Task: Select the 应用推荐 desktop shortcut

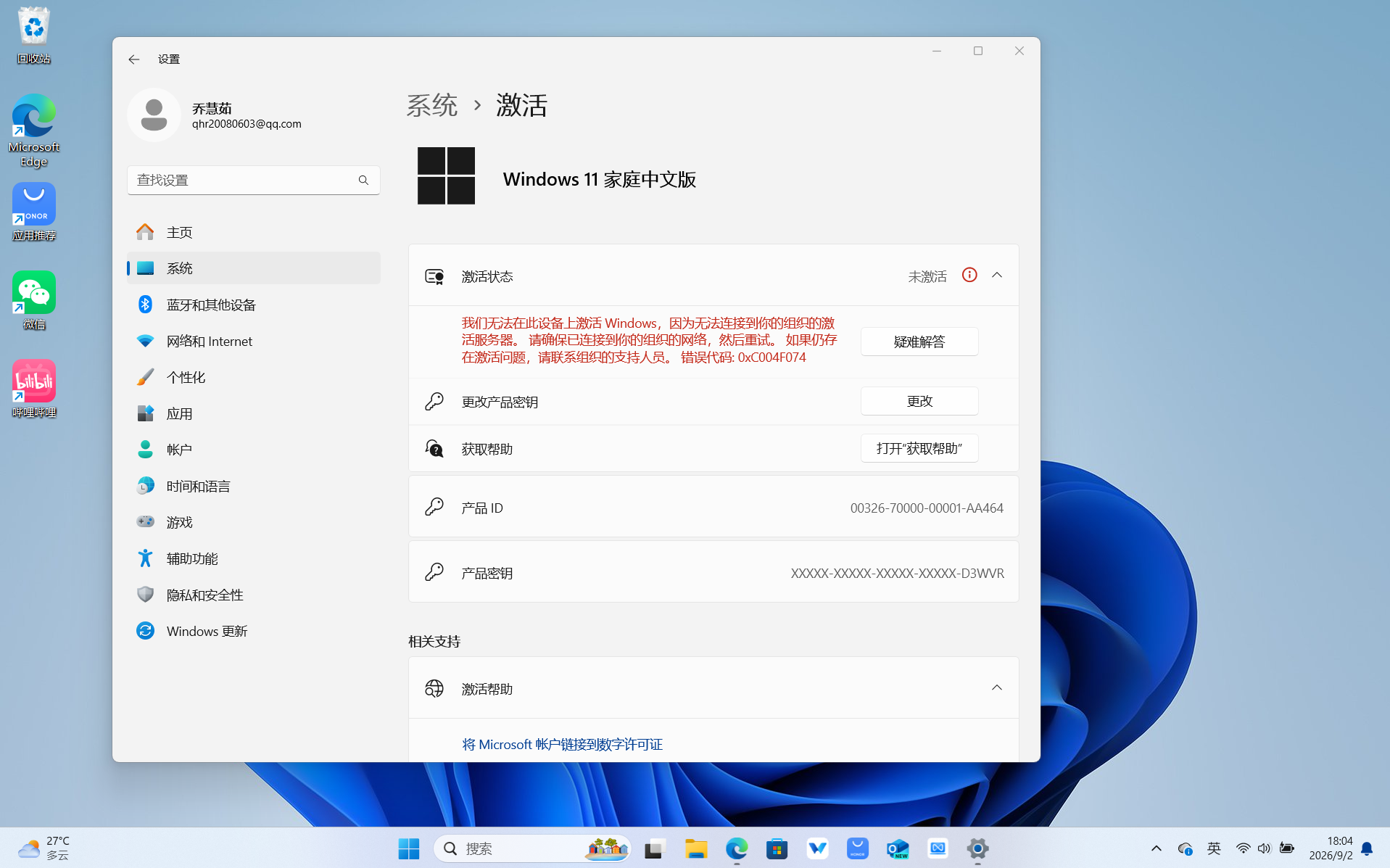Action: coord(34,212)
